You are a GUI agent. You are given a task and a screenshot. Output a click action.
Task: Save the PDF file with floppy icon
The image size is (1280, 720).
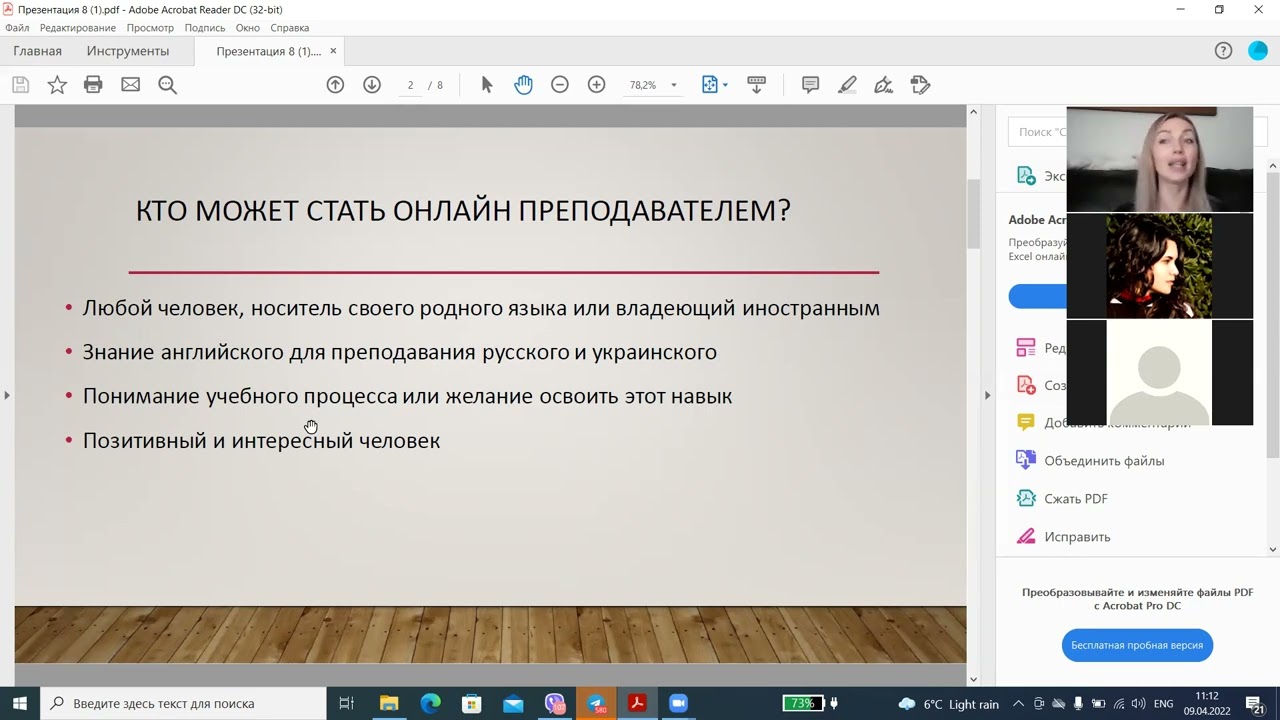tap(20, 85)
